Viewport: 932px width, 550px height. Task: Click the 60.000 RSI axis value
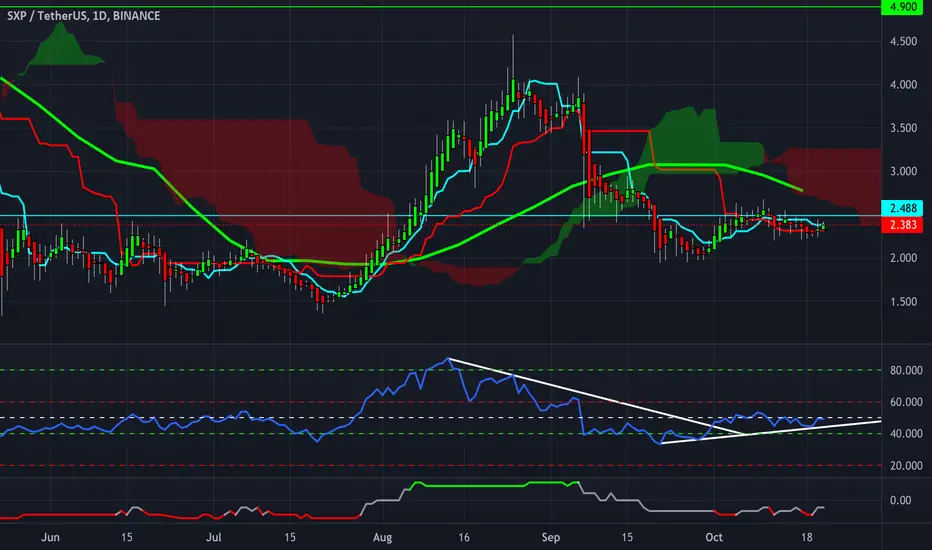click(x=906, y=403)
